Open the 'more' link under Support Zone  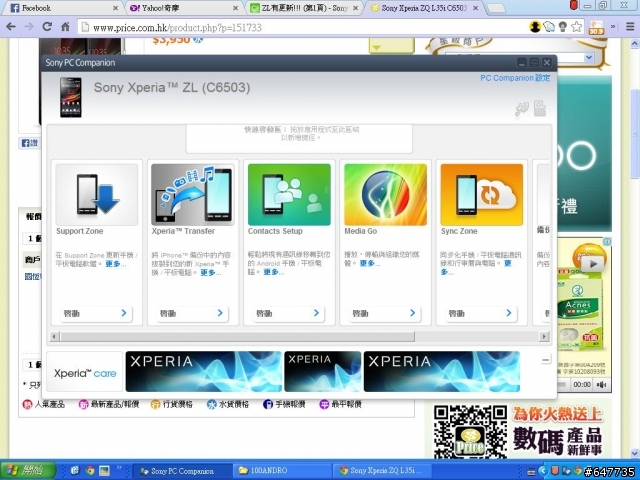pyautogui.click(x=116, y=264)
